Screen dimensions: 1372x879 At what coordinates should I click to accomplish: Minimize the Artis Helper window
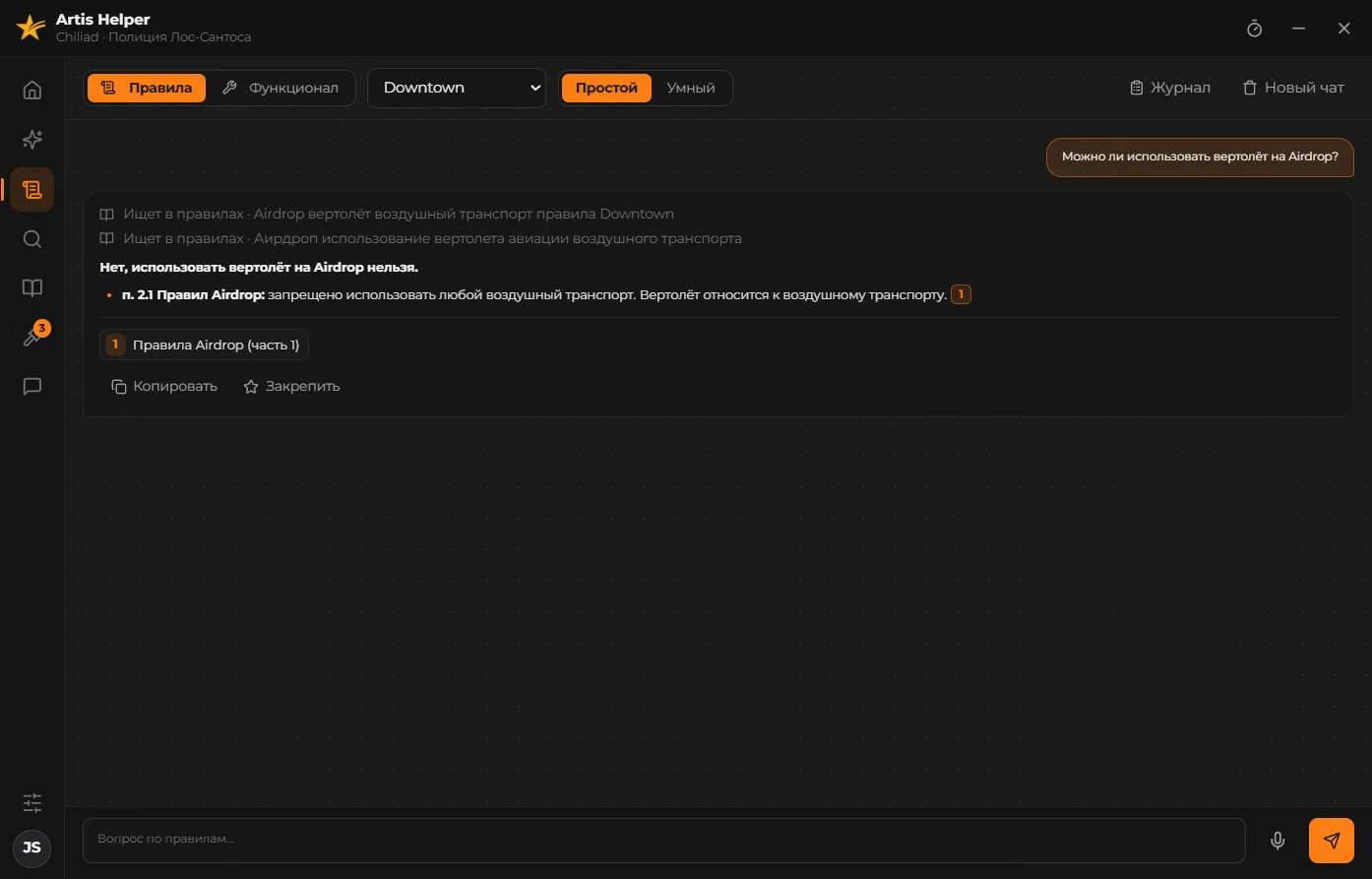click(1299, 29)
